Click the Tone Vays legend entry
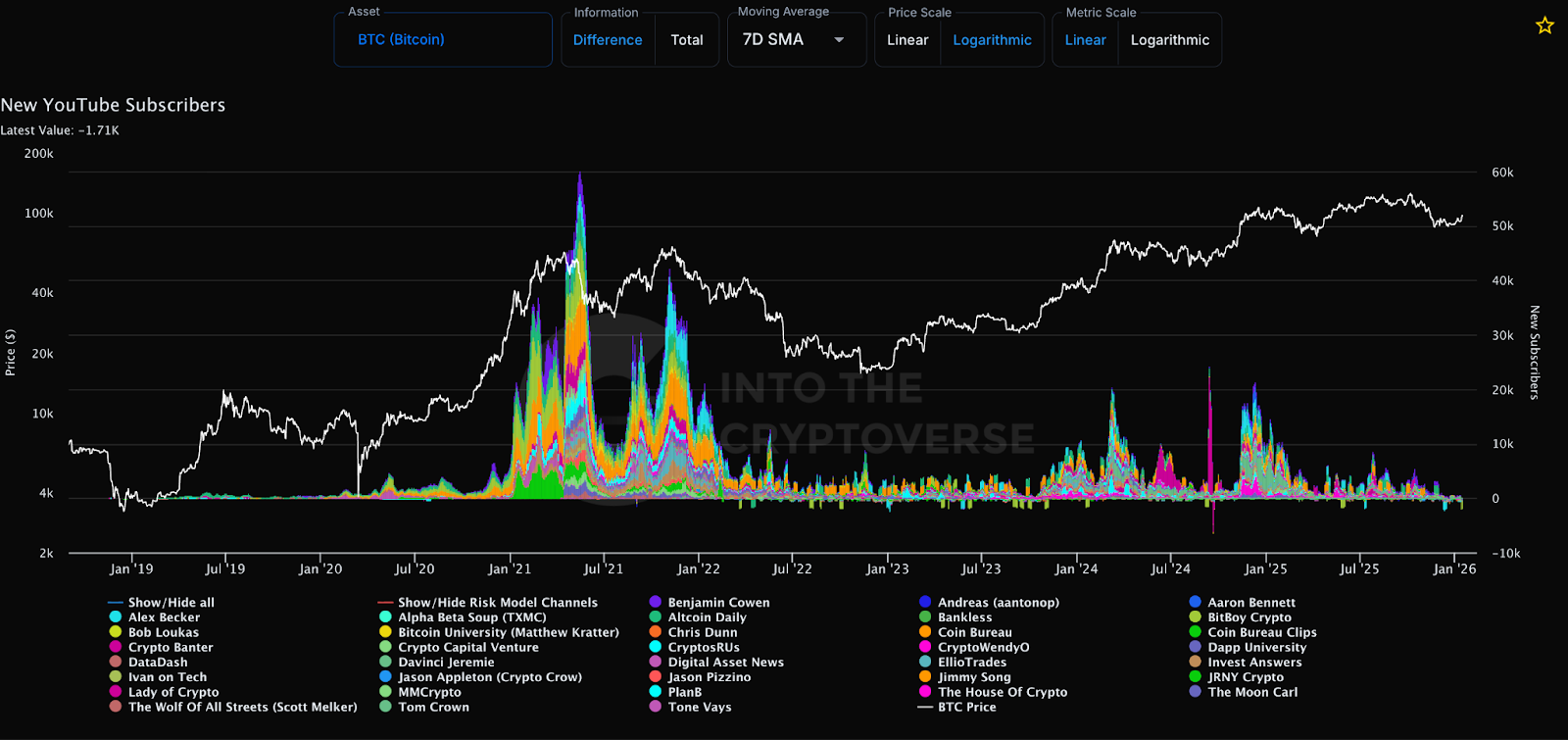Viewport: 1568px width, 740px height. point(699,707)
